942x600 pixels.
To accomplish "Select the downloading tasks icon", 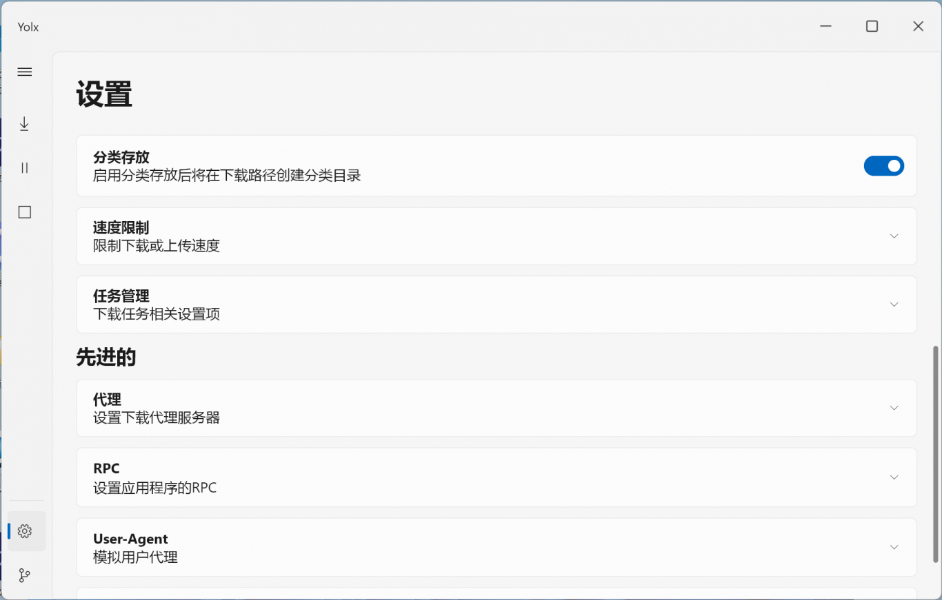I will point(24,123).
